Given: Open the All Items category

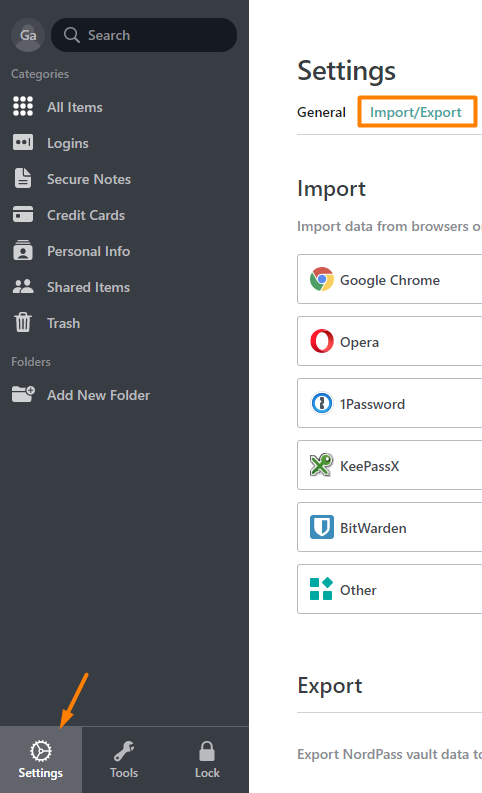Looking at the screenshot, I should point(75,107).
